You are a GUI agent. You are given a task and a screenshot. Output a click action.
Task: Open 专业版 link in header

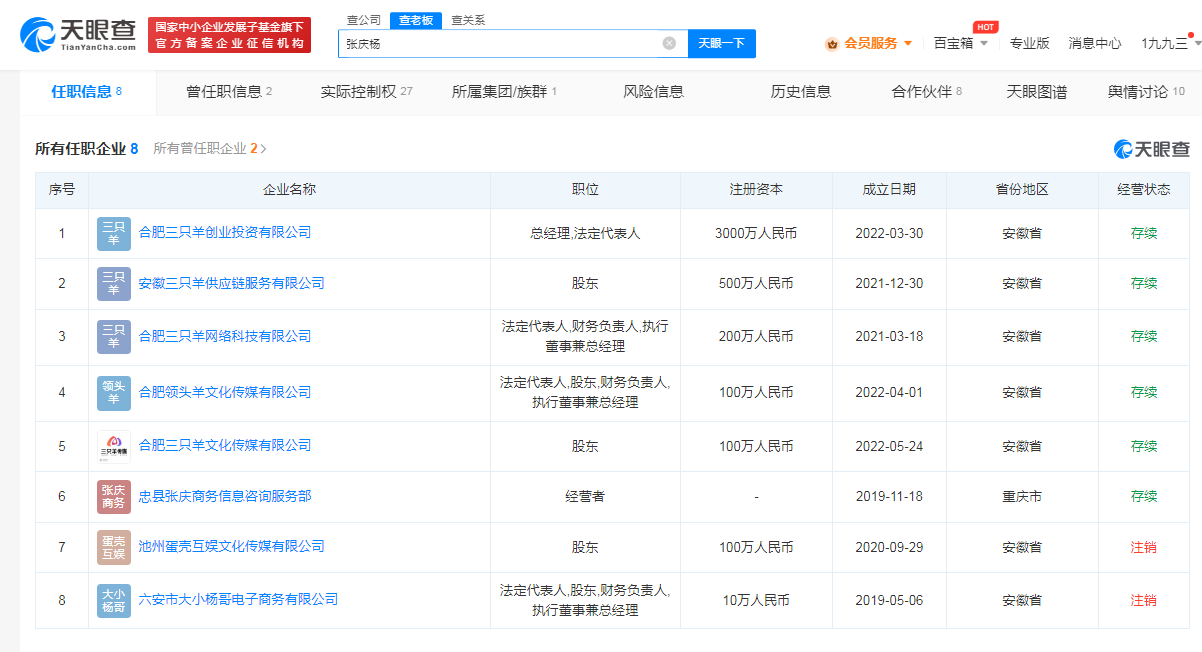pos(1029,43)
